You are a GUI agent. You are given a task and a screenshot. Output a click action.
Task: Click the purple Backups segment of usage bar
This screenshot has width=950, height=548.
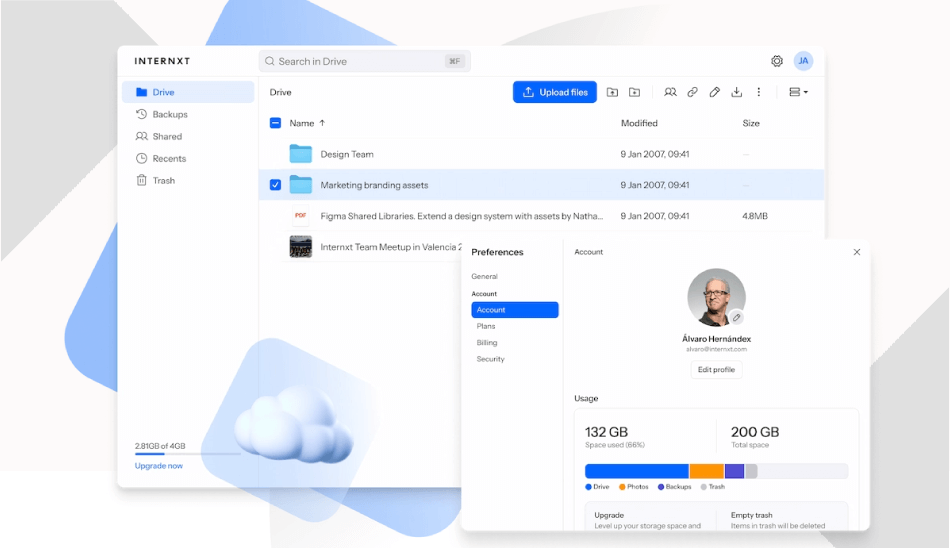coord(734,471)
